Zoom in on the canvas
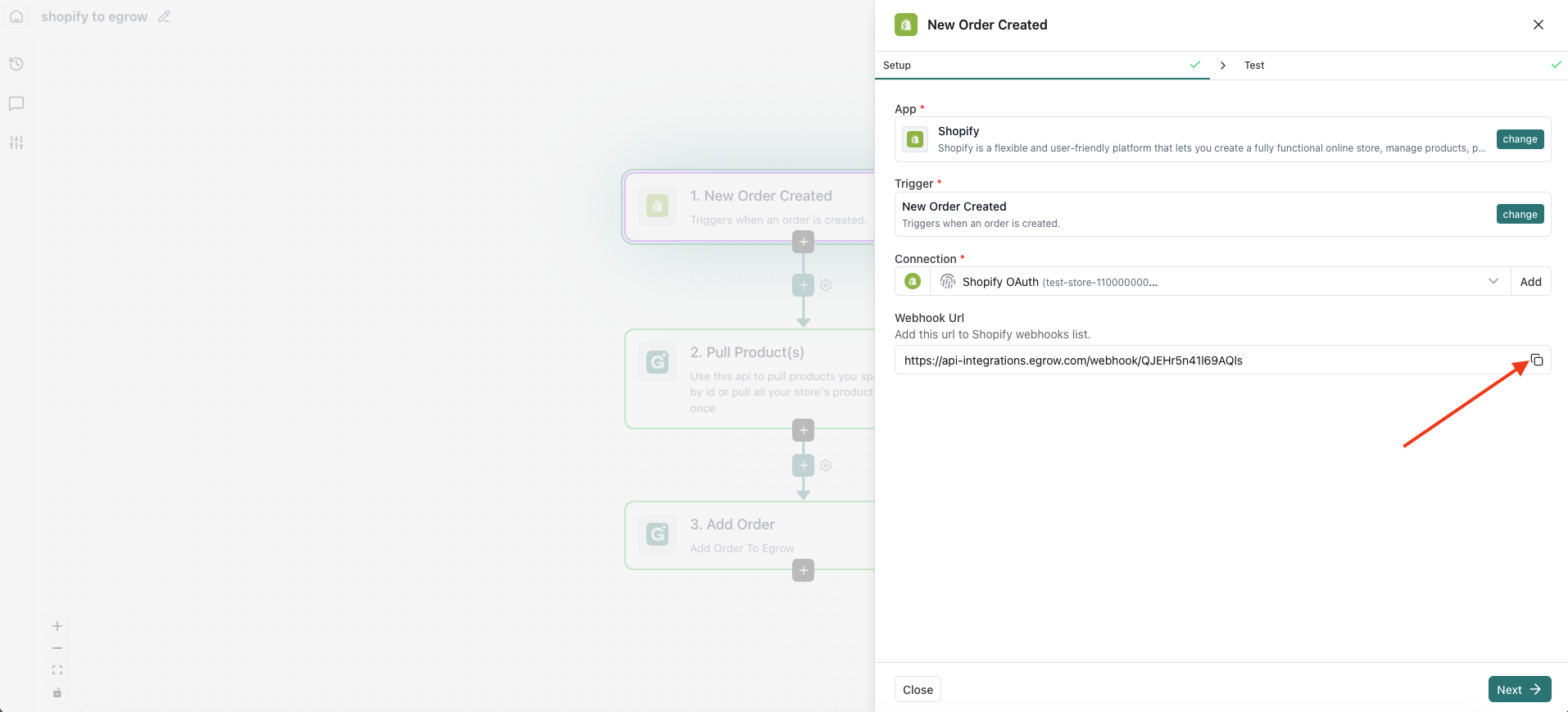This screenshot has height=712, width=1568. coord(57,626)
